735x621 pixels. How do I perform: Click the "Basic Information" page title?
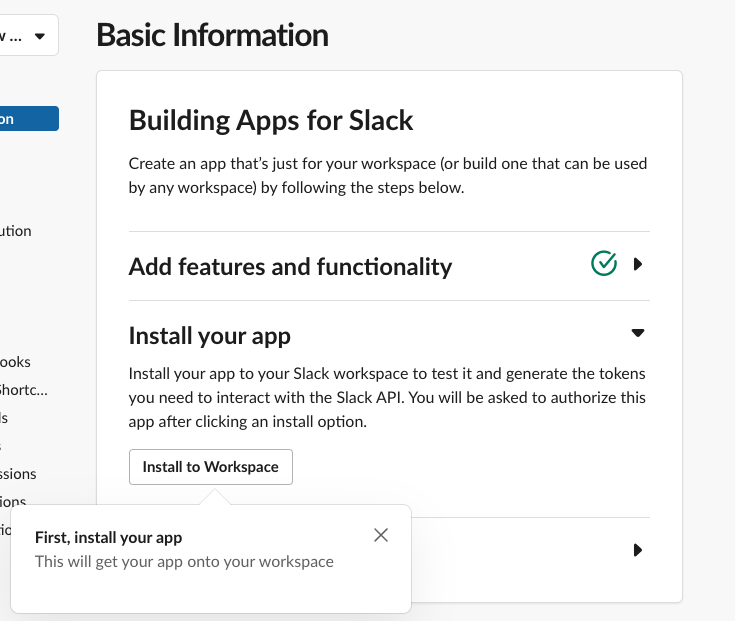[x=212, y=35]
